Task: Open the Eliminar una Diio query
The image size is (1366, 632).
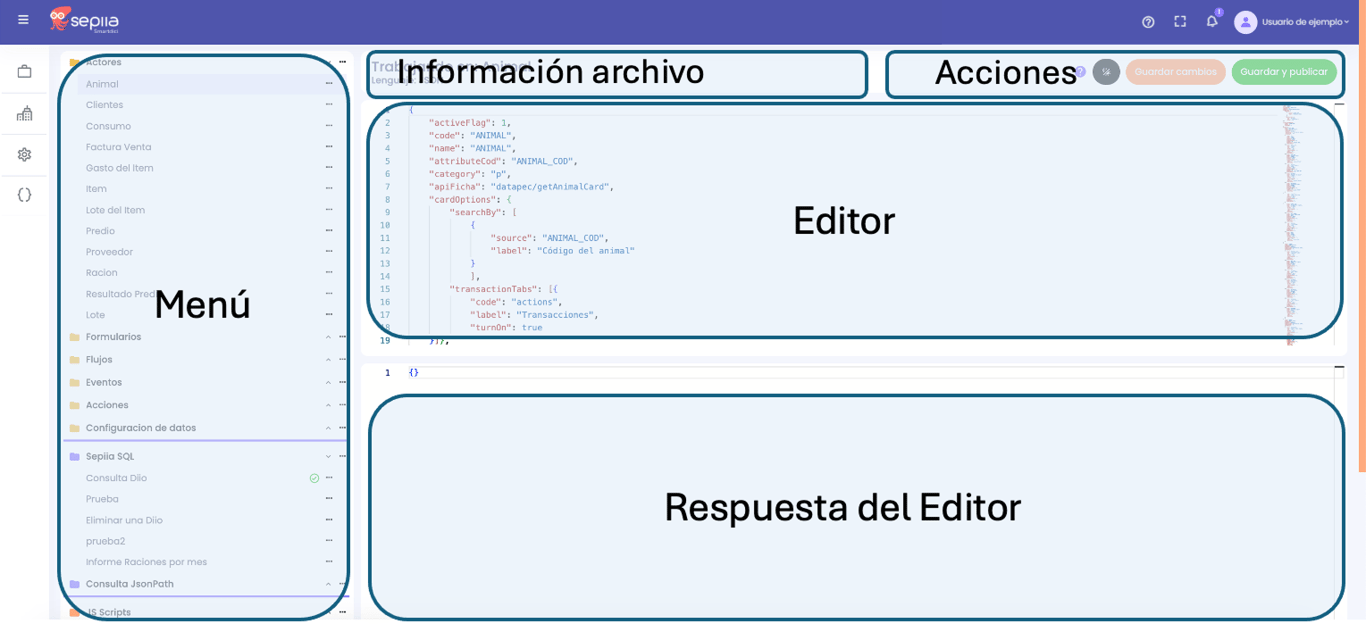Action: point(124,520)
